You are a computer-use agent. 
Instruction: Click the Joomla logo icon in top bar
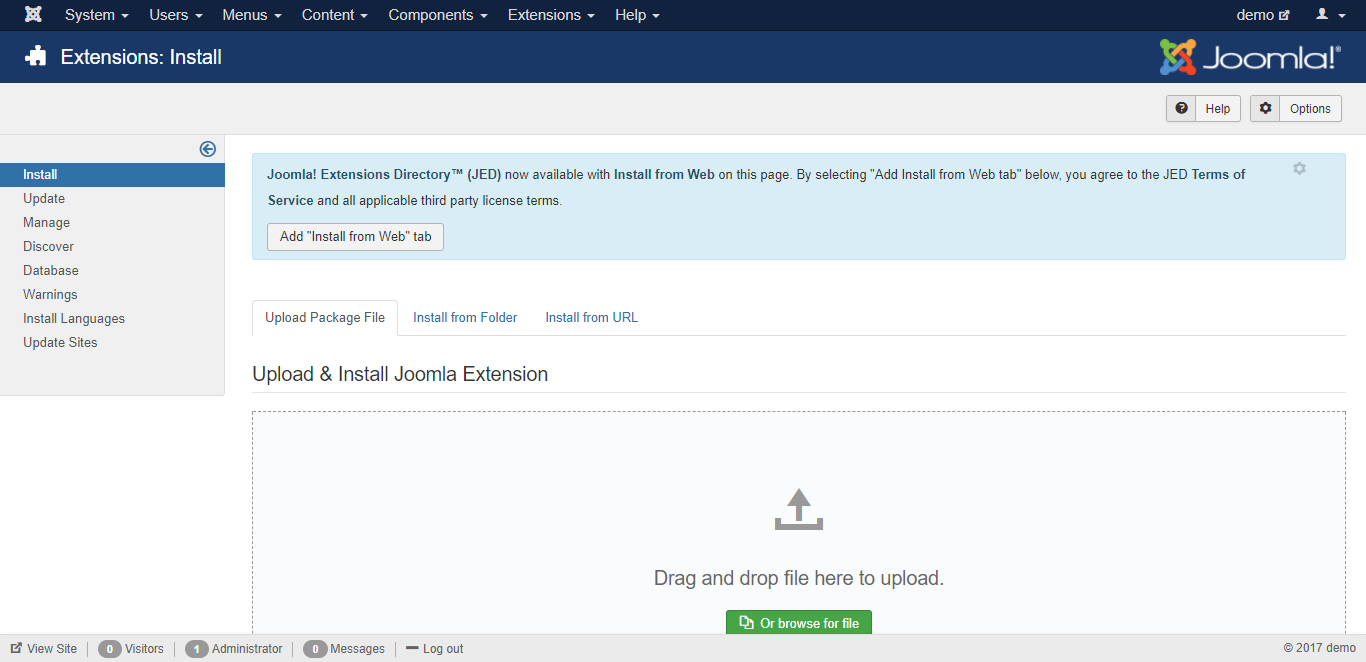pyautogui.click(x=33, y=15)
